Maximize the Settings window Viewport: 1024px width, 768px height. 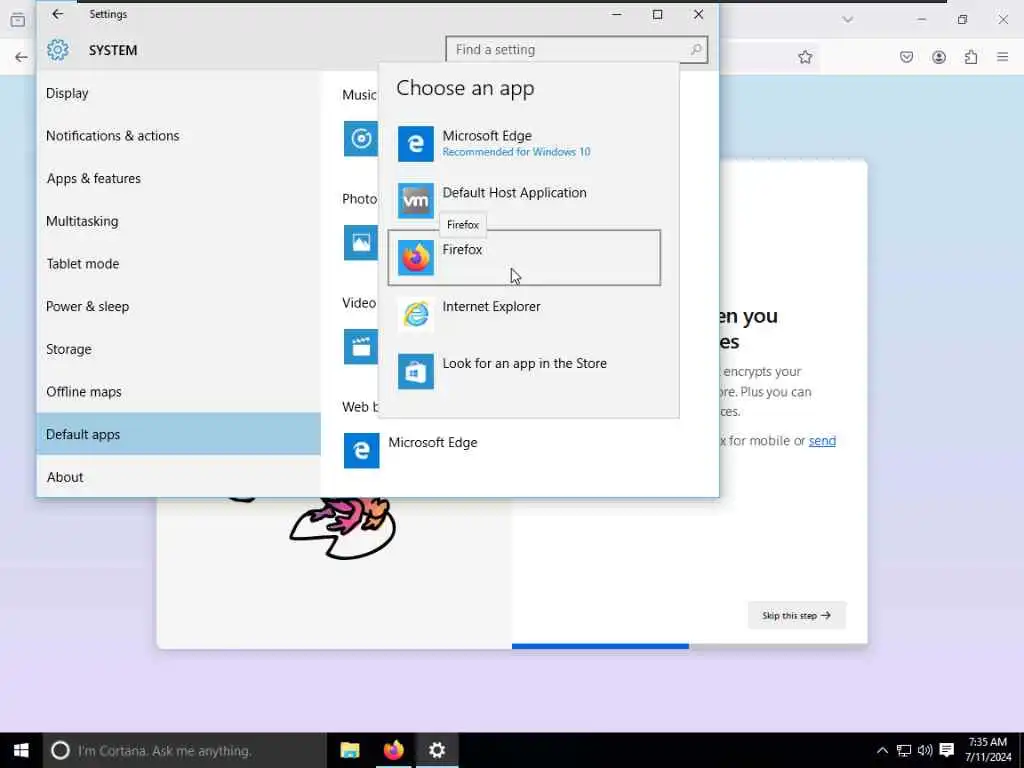coord(658,14)
